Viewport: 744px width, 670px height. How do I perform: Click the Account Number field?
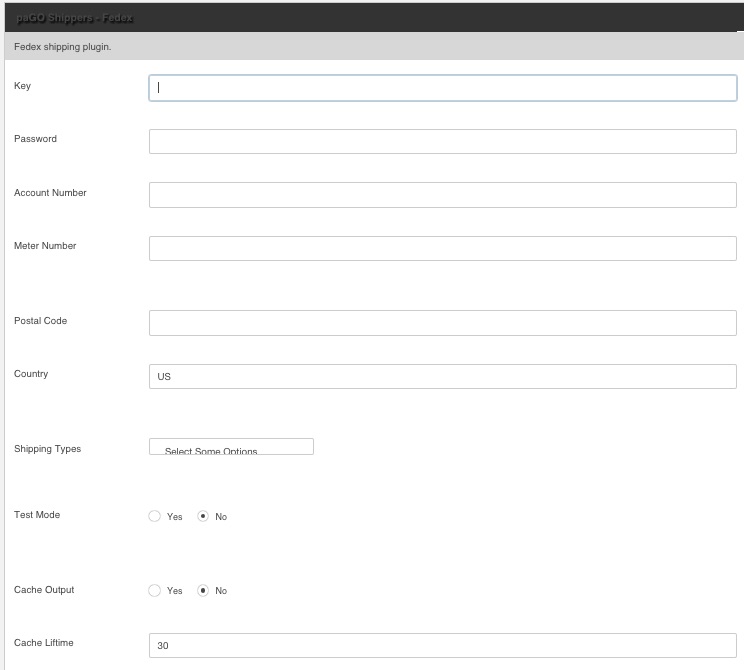tap(443, 195)
